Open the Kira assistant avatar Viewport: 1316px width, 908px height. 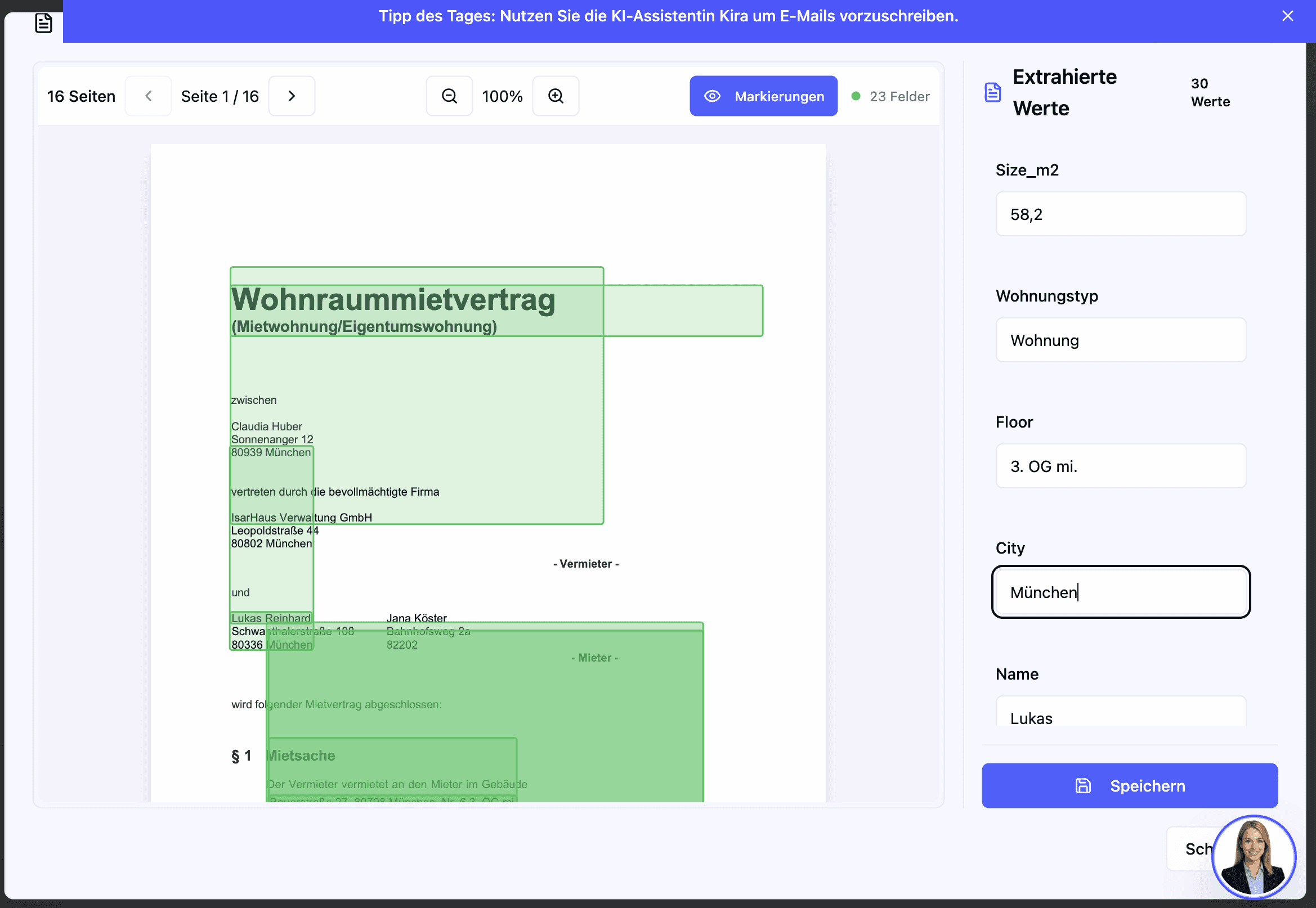1254,856
